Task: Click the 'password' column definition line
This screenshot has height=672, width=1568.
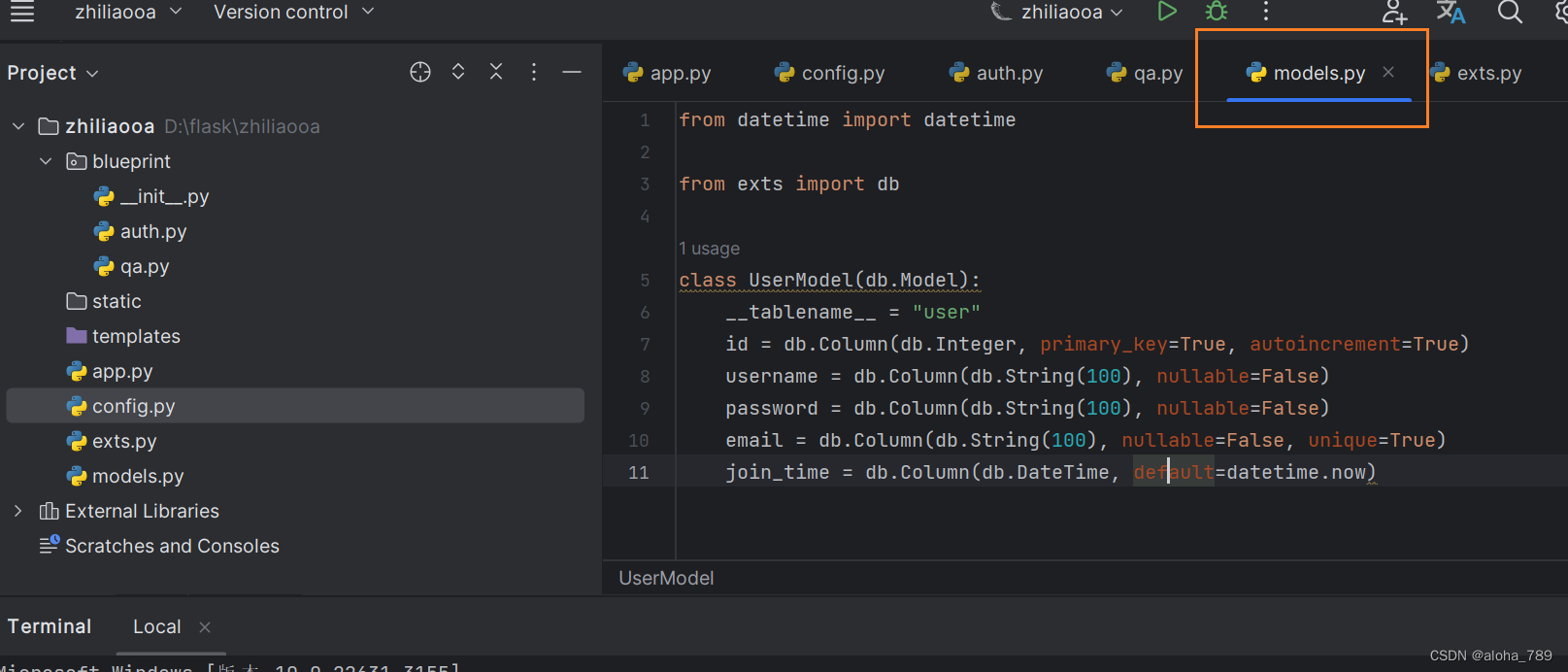Action: coord(1027,408)
